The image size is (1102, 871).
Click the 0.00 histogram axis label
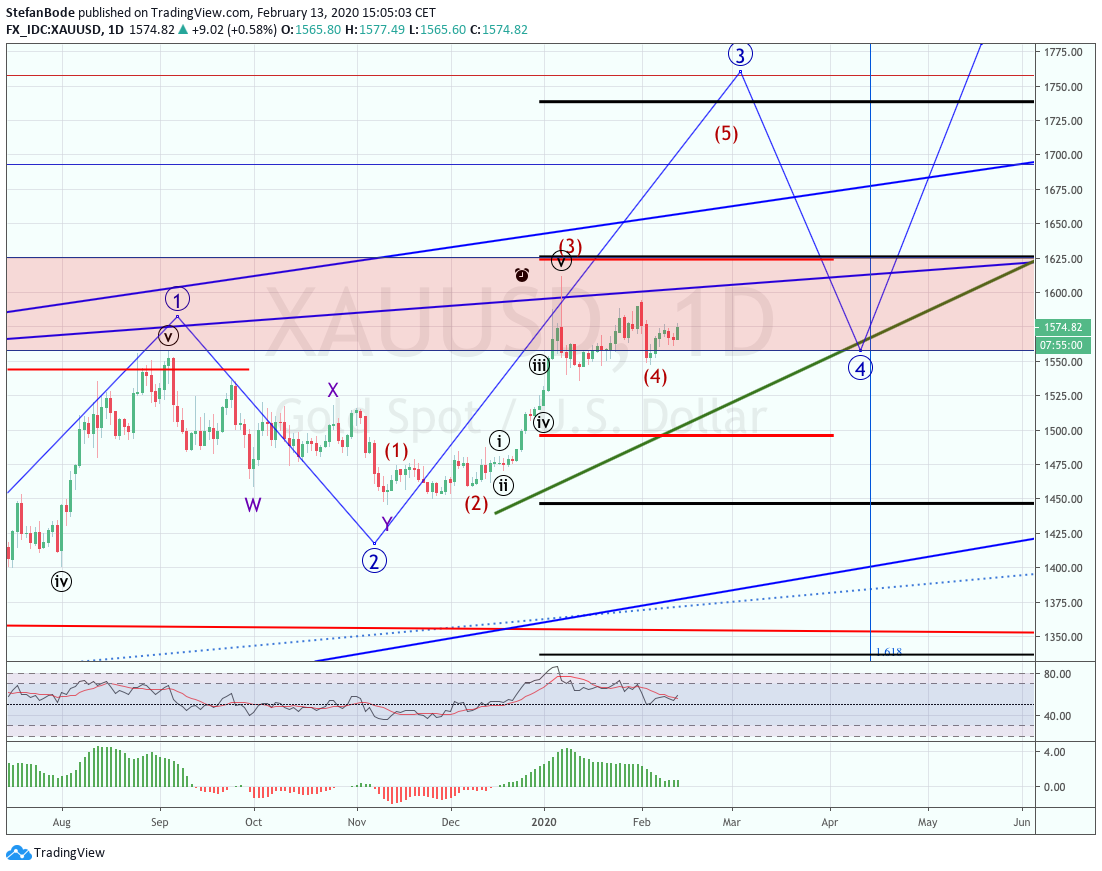pyautogui.click(x=1054, y=787)
